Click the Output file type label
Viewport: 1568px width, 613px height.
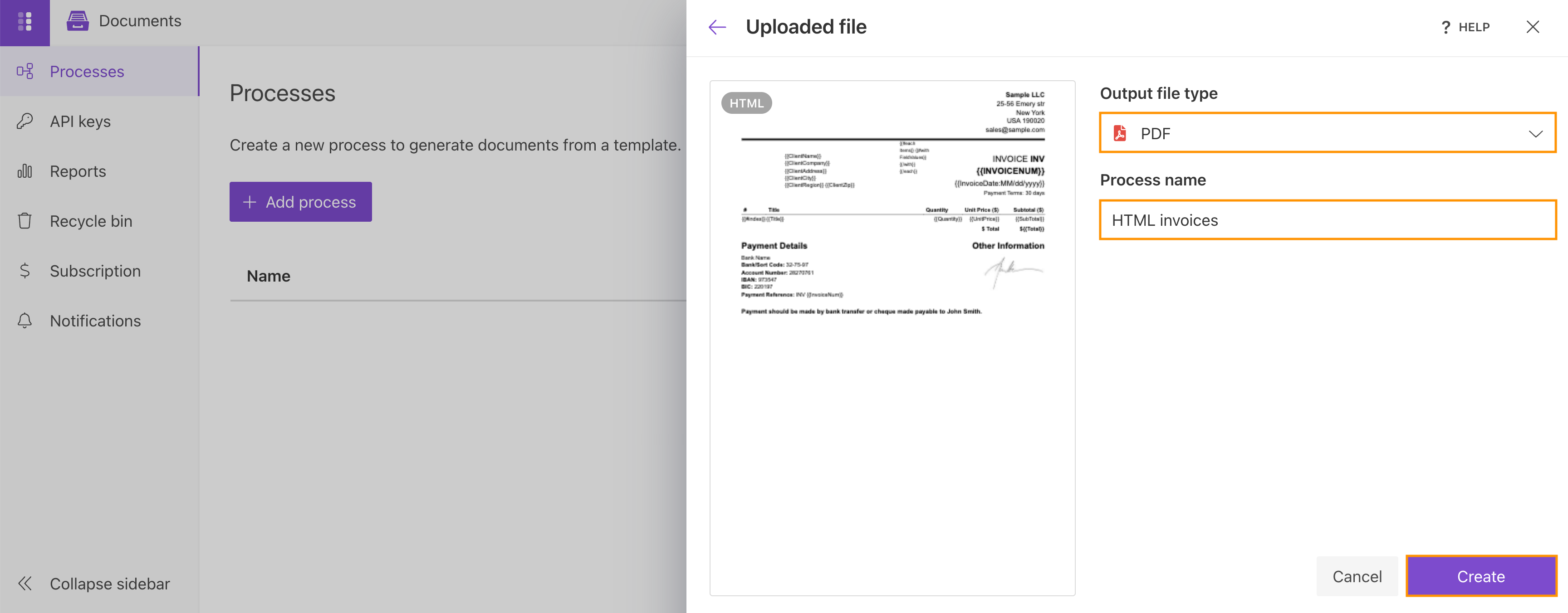(x=1158, y=93)
